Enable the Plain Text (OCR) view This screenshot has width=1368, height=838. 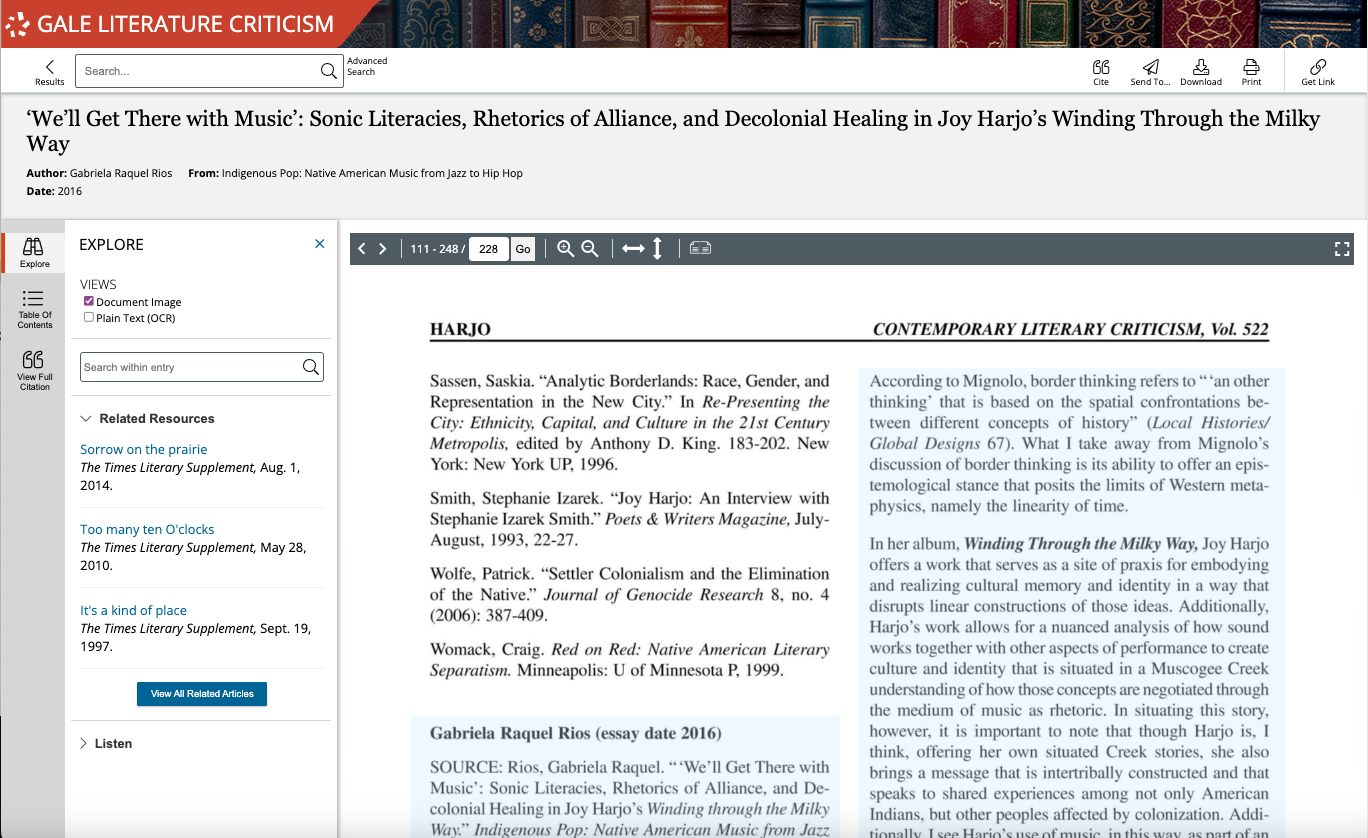click(89, 317)
